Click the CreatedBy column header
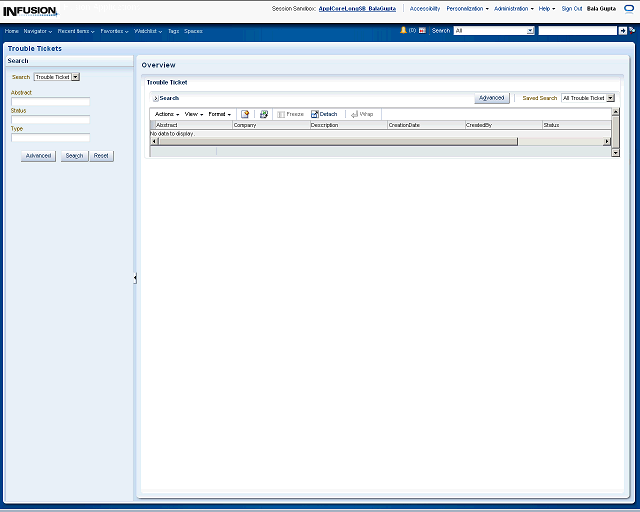This screenshot has width=640, height=512. (x=504, y=125)
